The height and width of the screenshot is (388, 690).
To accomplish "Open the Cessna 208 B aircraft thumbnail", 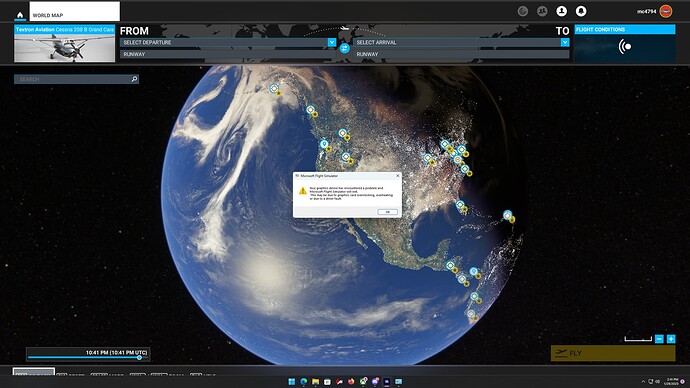I will 64,44.
